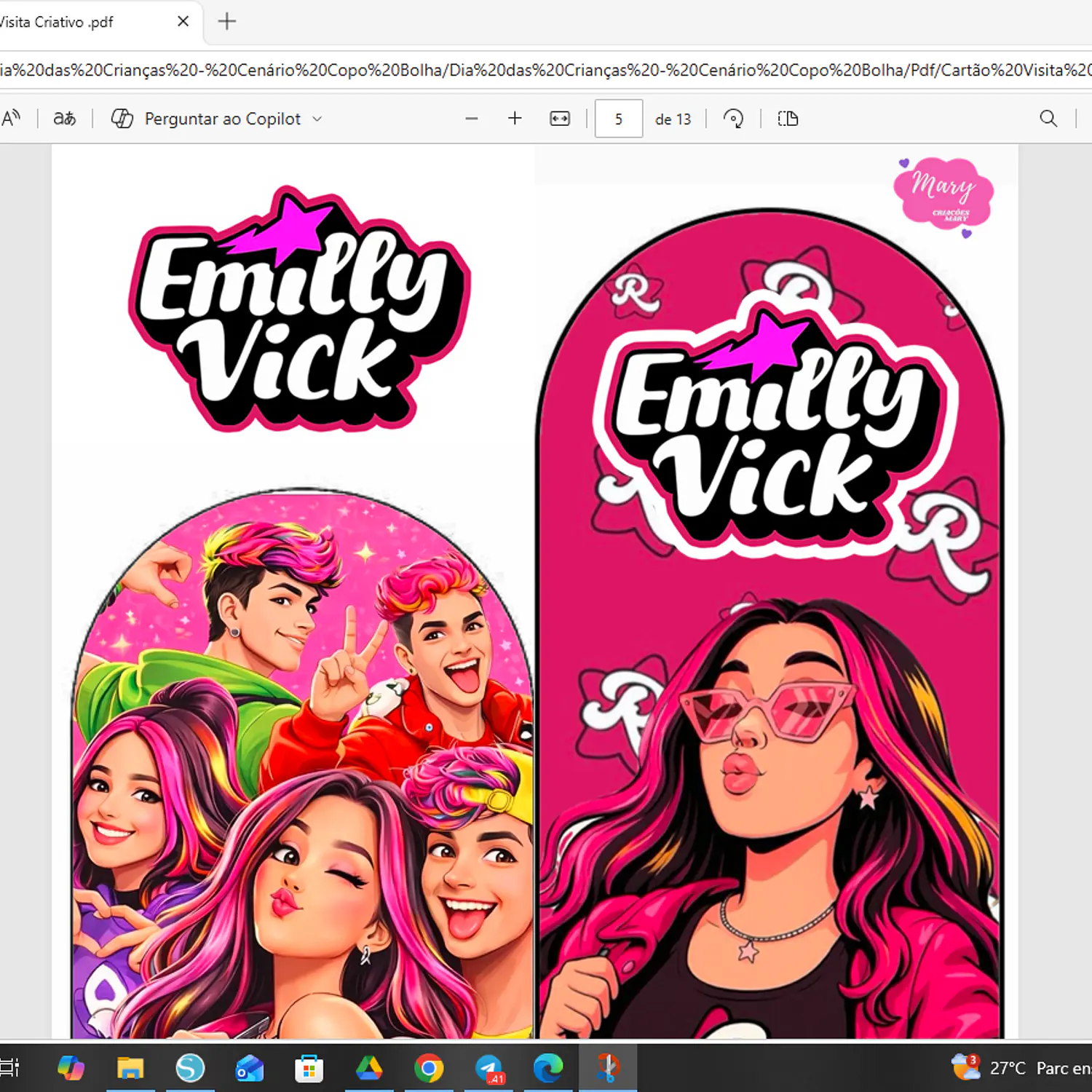Image resolution: width=1092 pixels, height=1092 pixels.
Task: Click the page number field showing 5
Action: [619, 119]
